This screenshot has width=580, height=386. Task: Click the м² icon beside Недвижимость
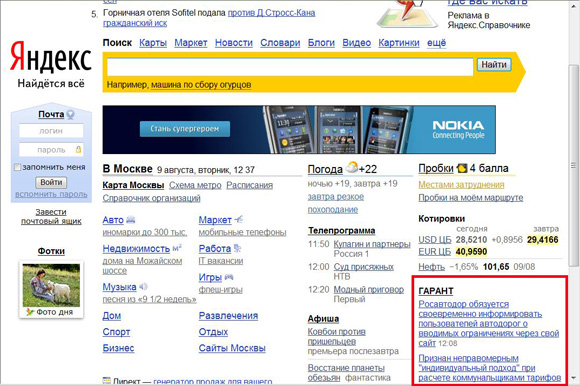coord(177,248)
